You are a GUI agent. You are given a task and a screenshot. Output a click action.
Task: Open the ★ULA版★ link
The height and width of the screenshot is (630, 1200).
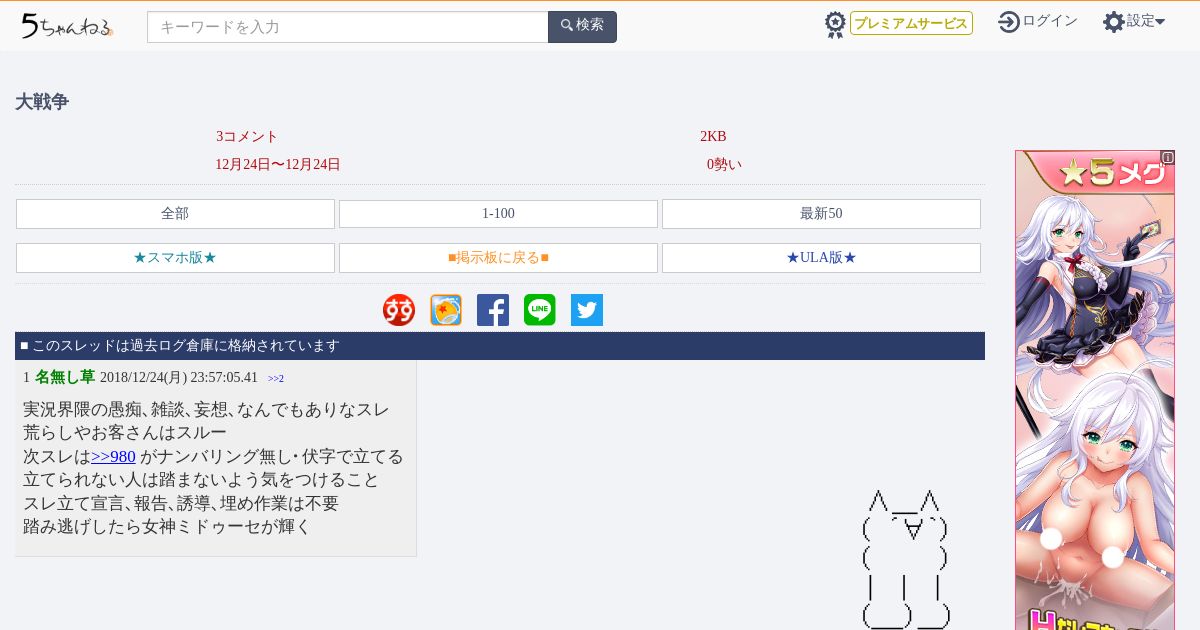(x=821, y=258)
